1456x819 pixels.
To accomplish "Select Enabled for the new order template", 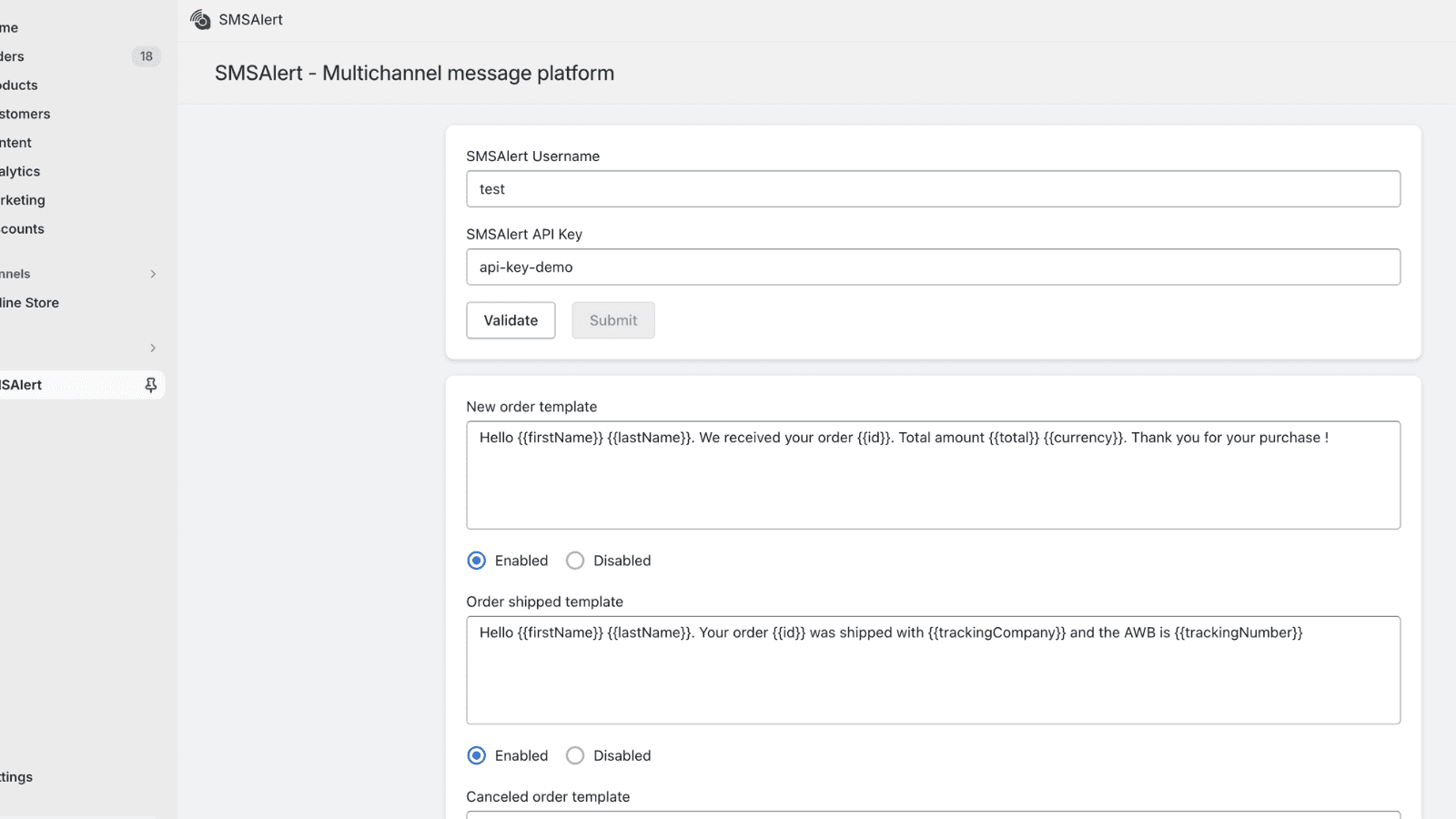I will tap(476, 561).
